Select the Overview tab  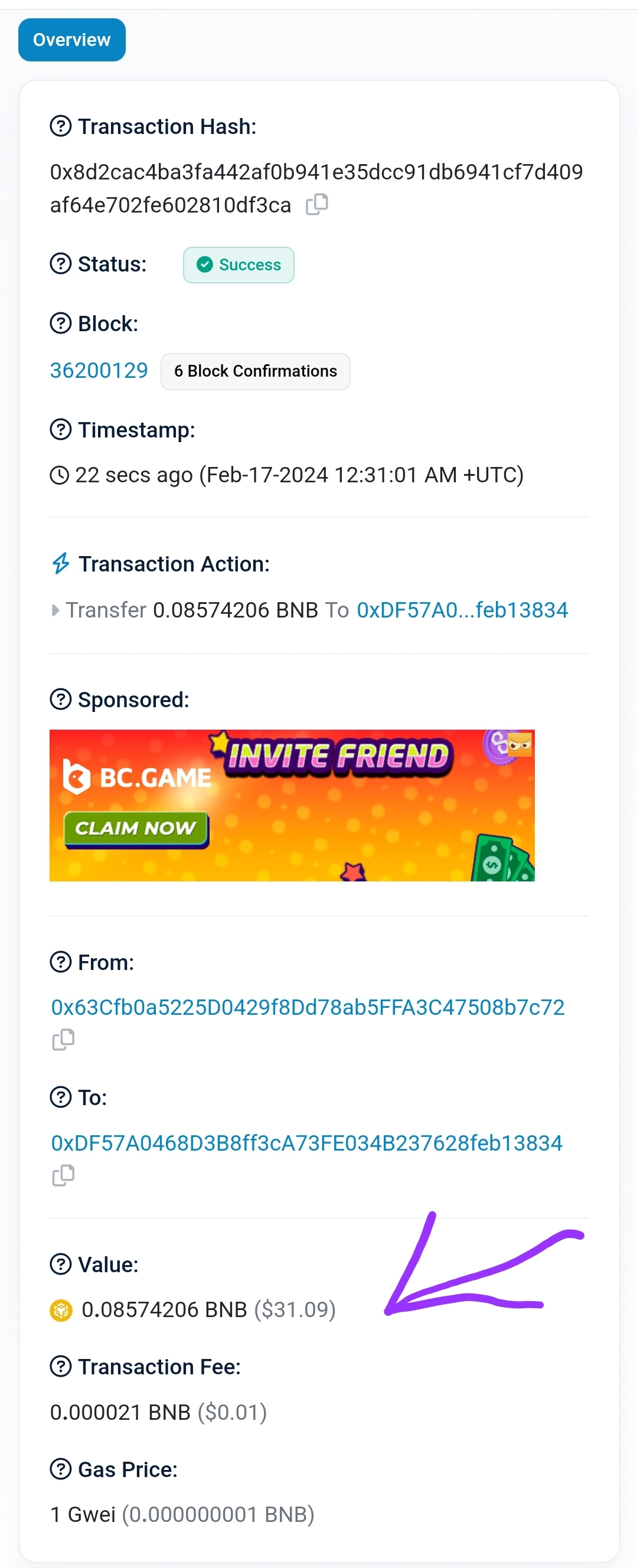pos(71,39)
